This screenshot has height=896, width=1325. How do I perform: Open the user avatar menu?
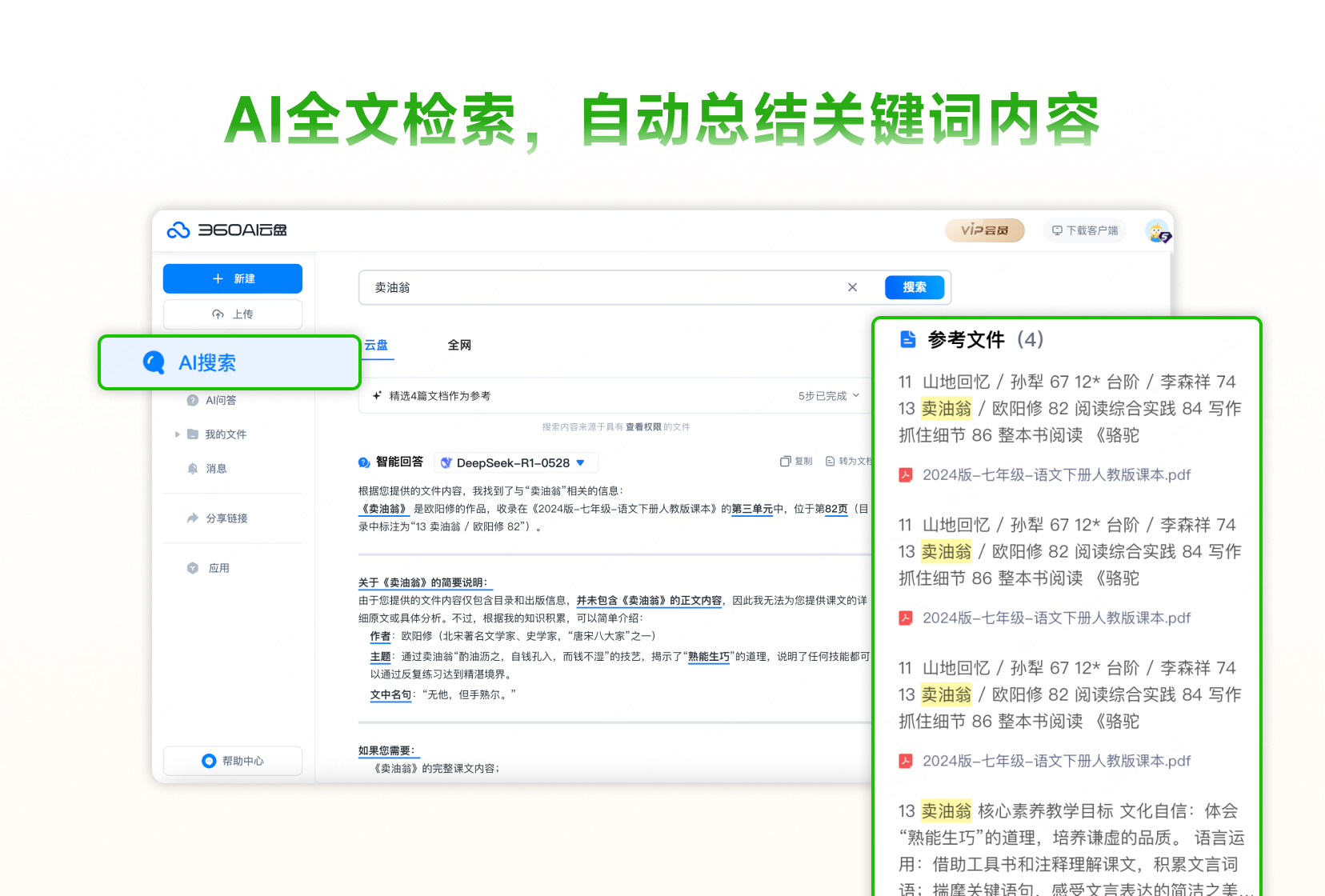tap(1158, 231)
